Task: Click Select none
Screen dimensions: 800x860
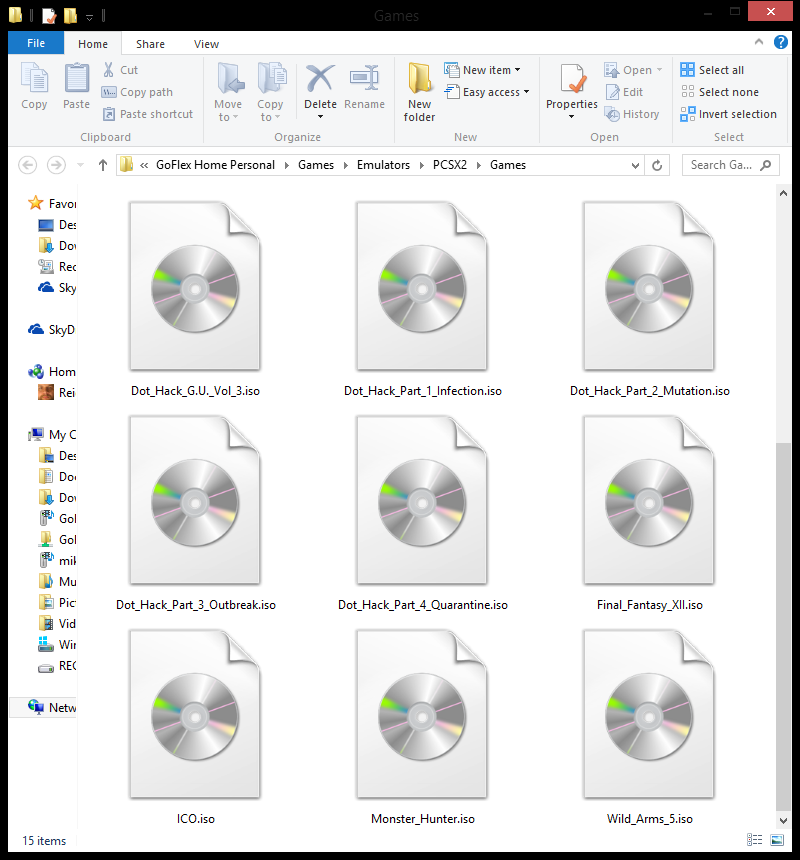Action: pos(720,92)
